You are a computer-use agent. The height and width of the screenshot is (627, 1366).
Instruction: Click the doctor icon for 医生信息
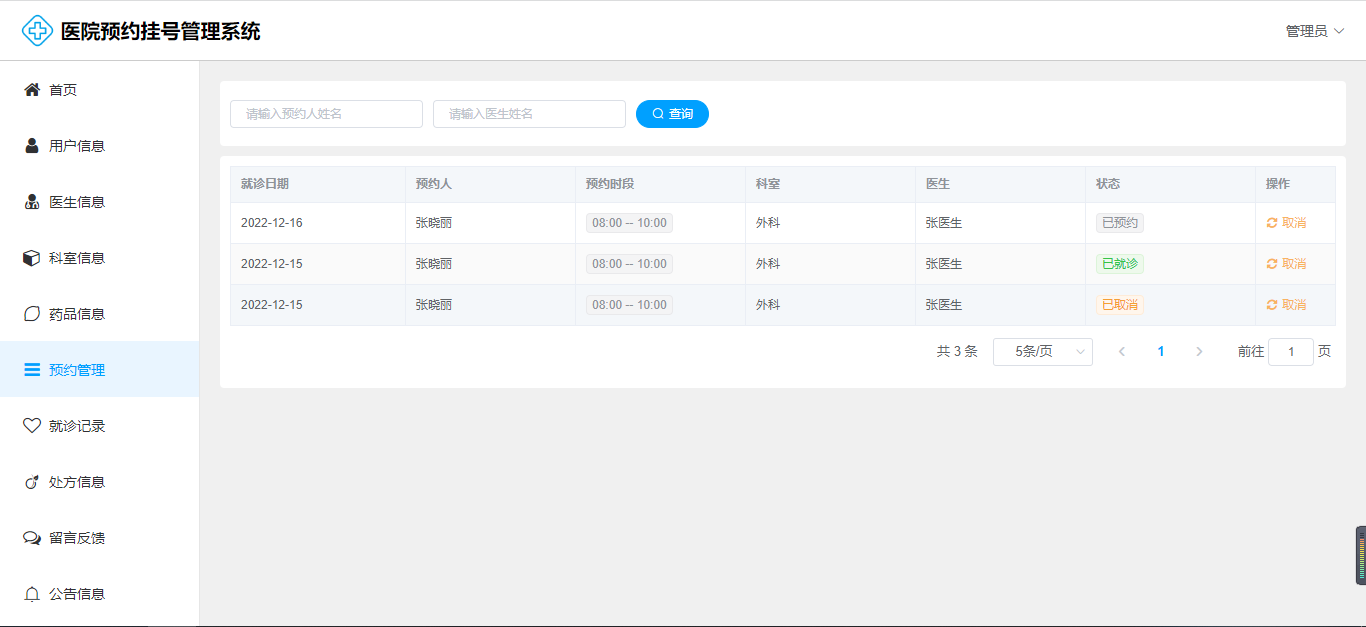pos(32,202)
